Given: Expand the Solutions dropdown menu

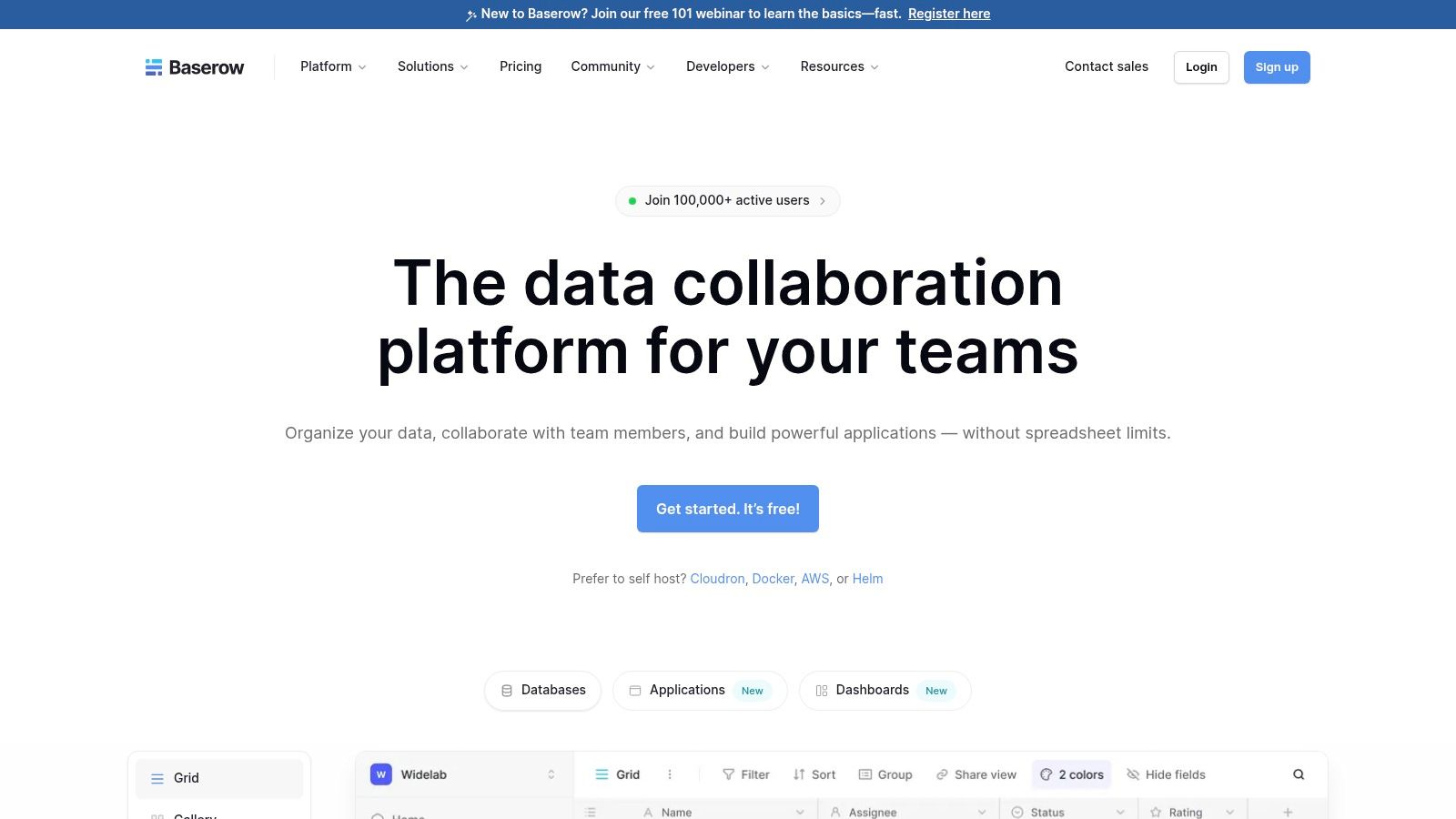Looking at the screenshot, I should click(432, 66).
